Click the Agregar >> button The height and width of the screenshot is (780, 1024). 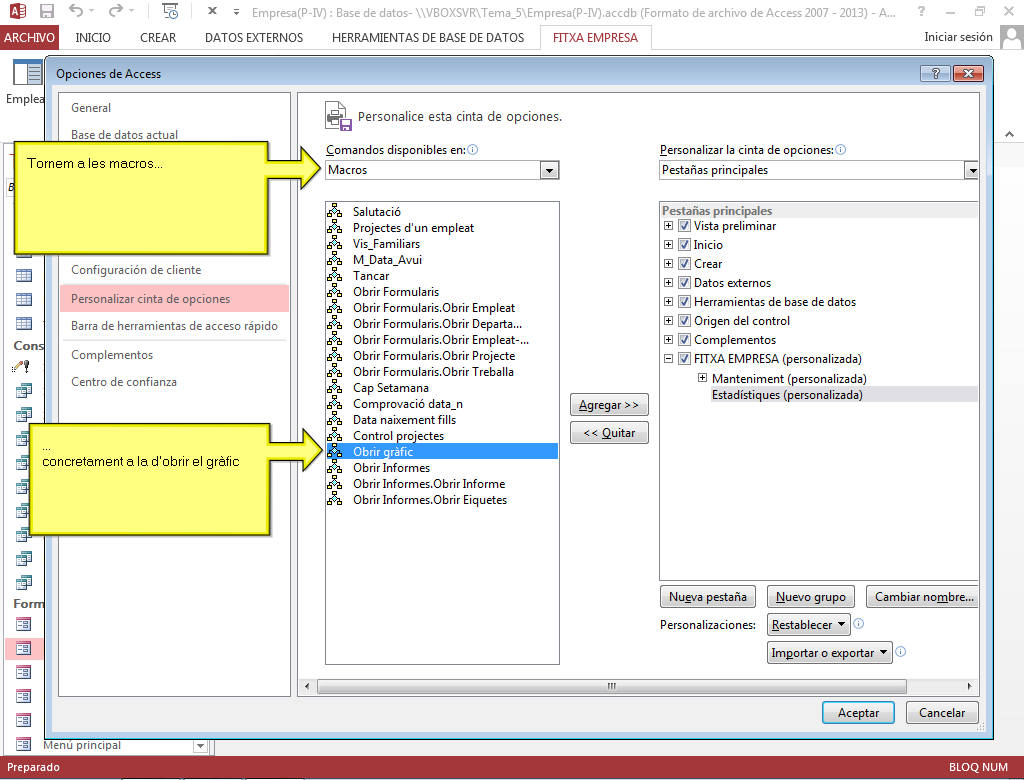pos(609,405)
